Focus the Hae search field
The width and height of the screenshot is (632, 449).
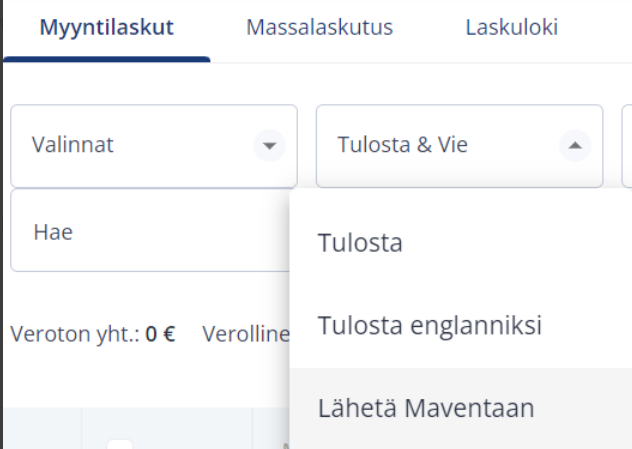click(150, 231)
